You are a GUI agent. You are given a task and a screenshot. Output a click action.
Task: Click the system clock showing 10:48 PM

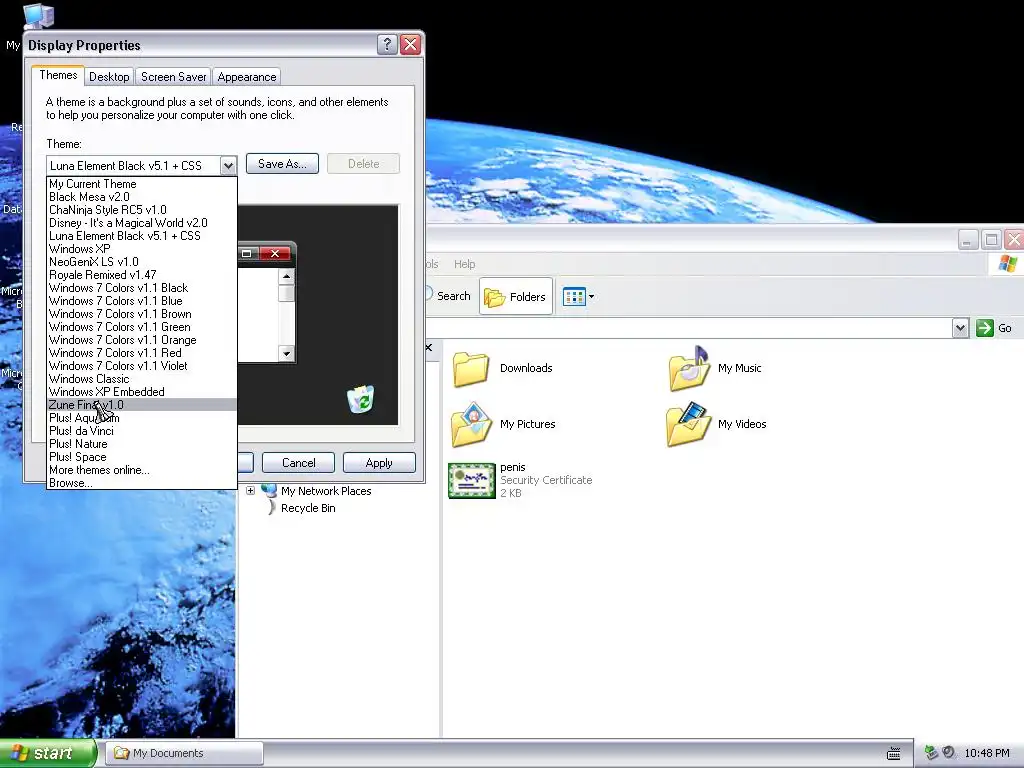987,754
